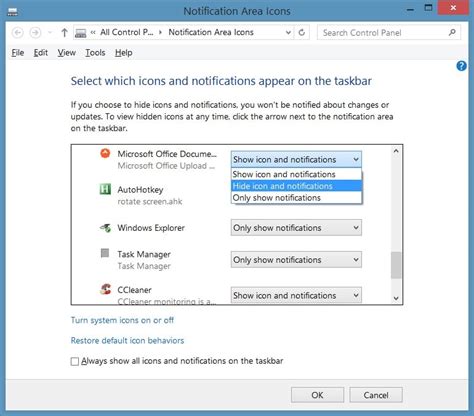Click the list scrollbar down arrow
The width and height of the screenshot is (474, 416).
click(396, 298)
